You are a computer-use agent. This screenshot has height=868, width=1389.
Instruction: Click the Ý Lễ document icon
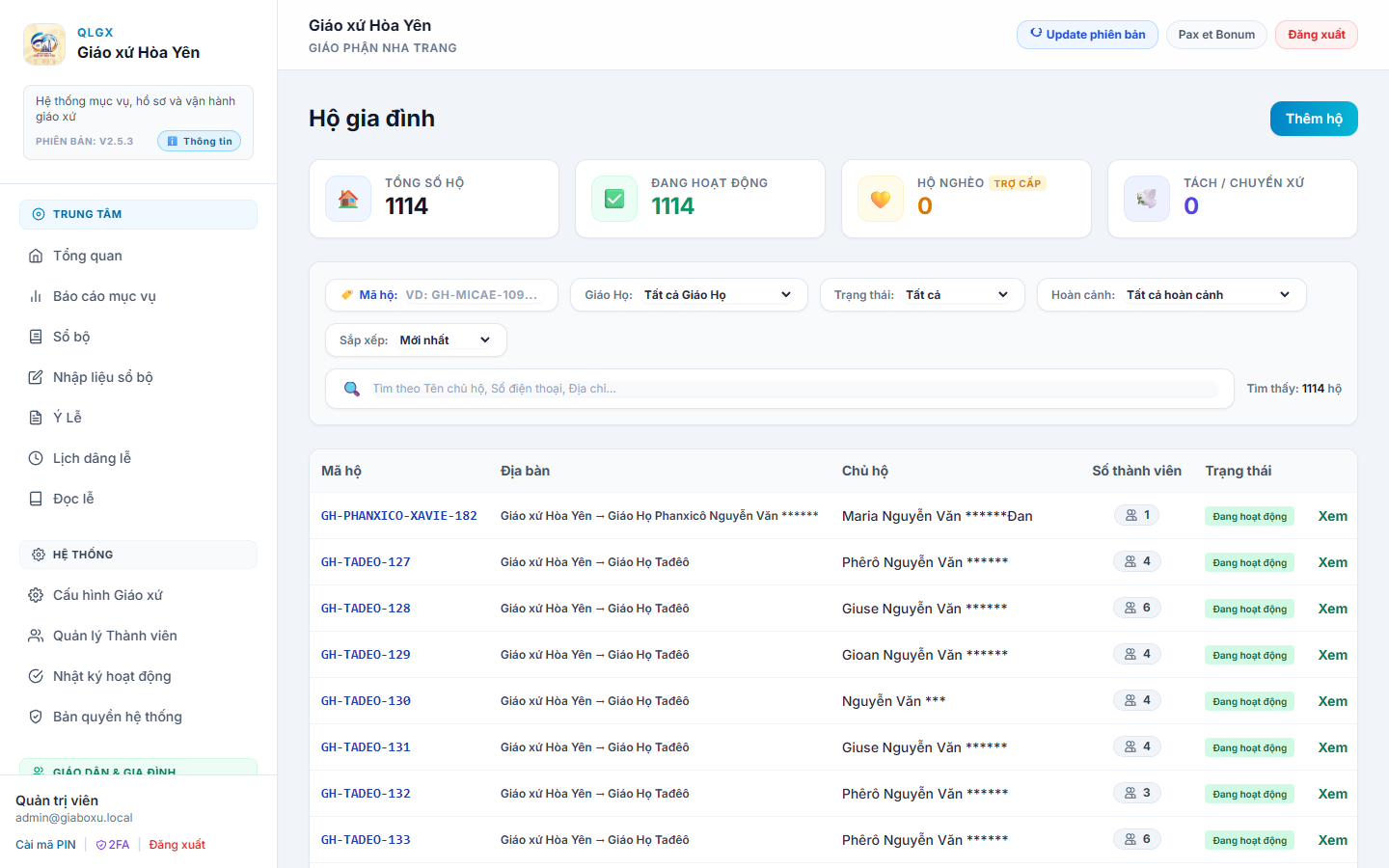[36, 418]
